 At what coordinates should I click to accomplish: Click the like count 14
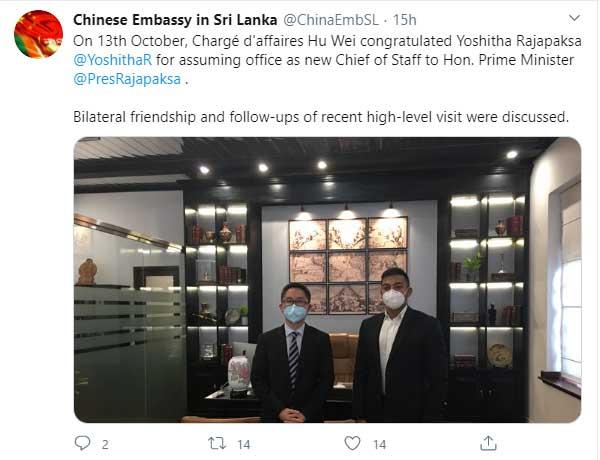379,444
